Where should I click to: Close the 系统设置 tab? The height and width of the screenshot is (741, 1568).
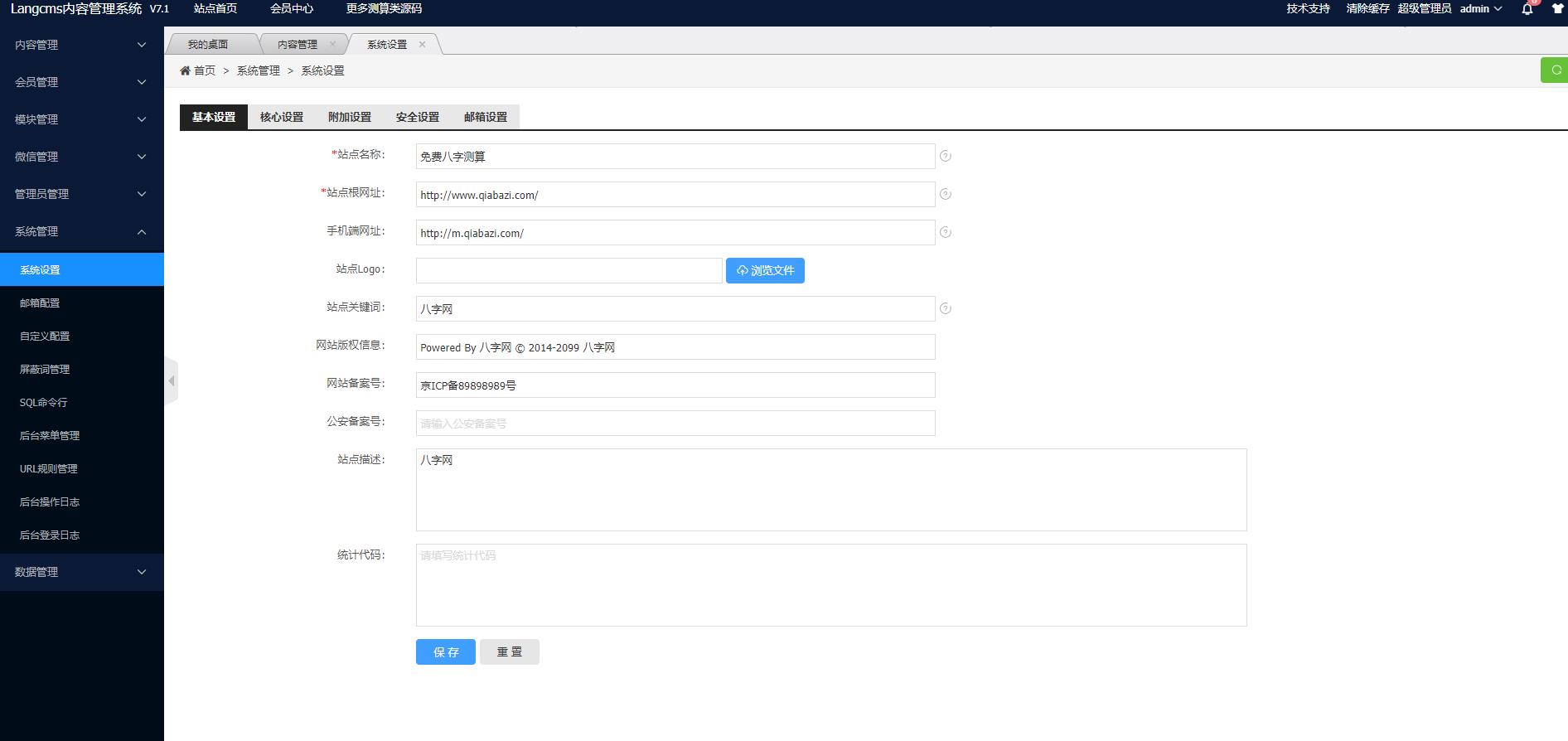tap(422, 44)
